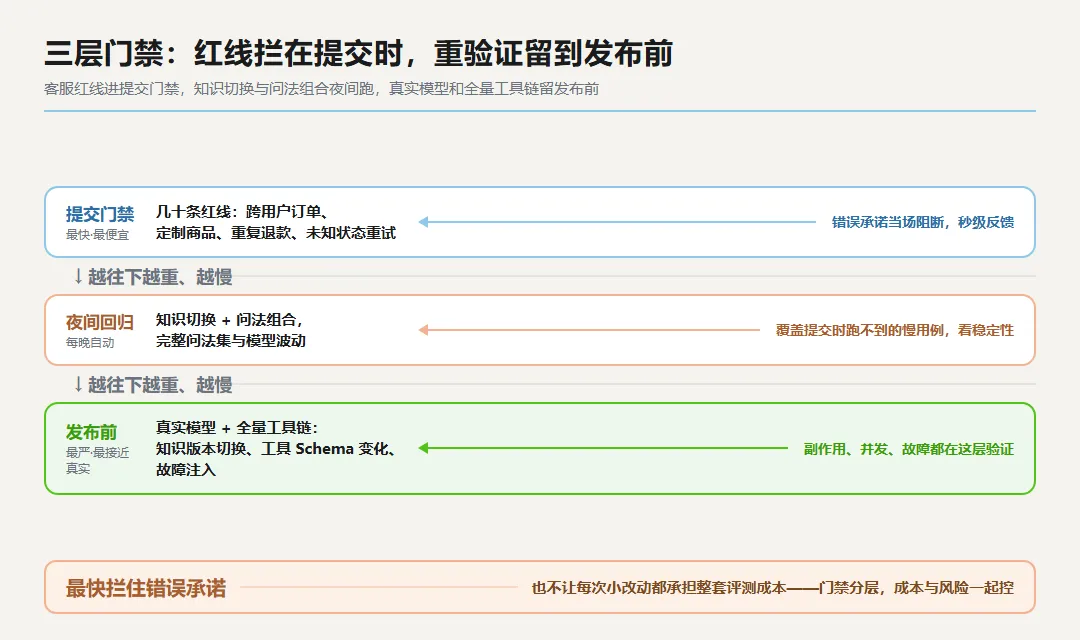The width and height of the screenshot is (1080, 640).
Task: Click "越往下越重、越慢" between 夜间回归 and 发布前
Action: point(153,384)
